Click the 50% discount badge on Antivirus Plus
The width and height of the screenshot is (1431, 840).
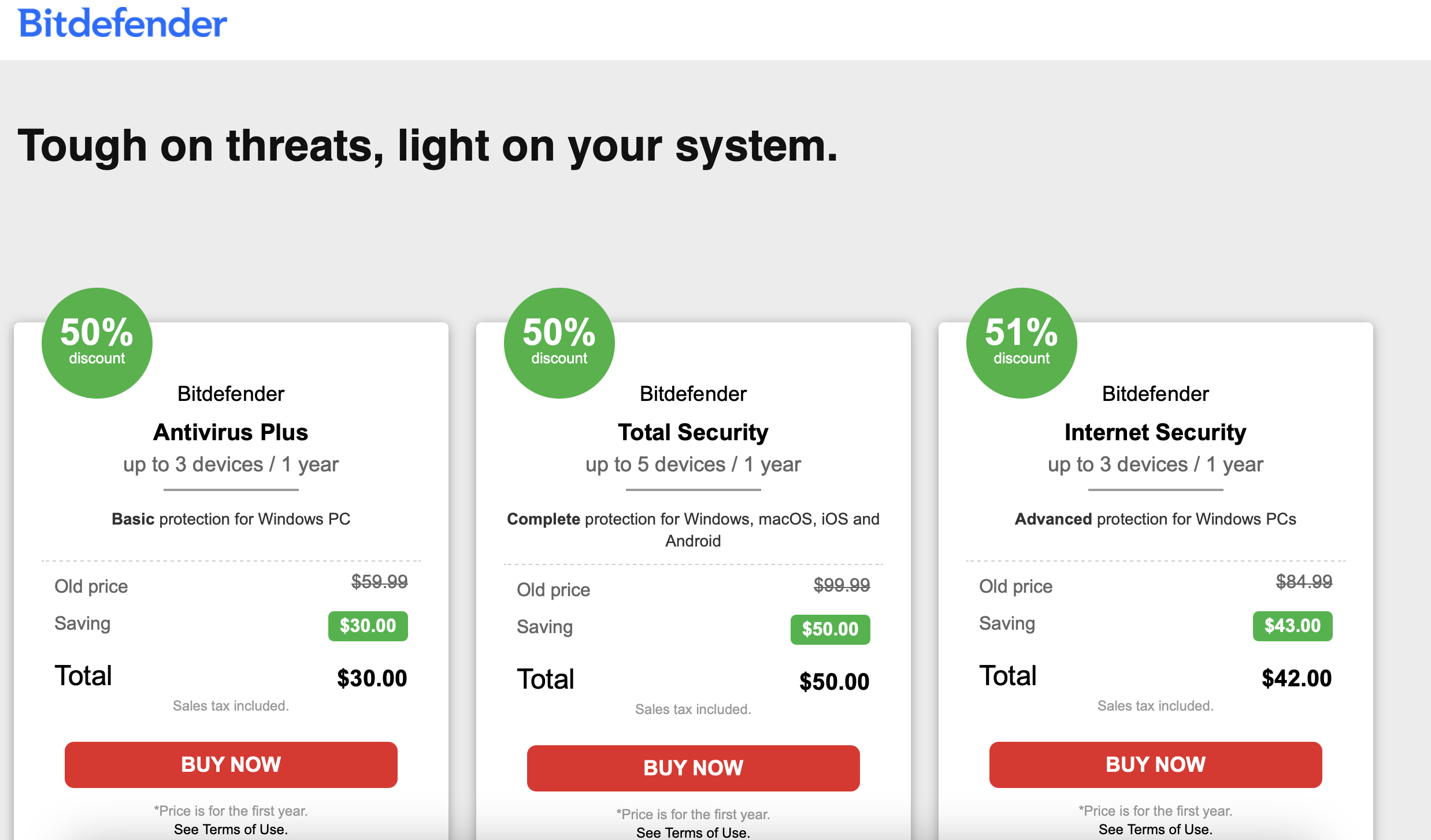click(97, 343)
